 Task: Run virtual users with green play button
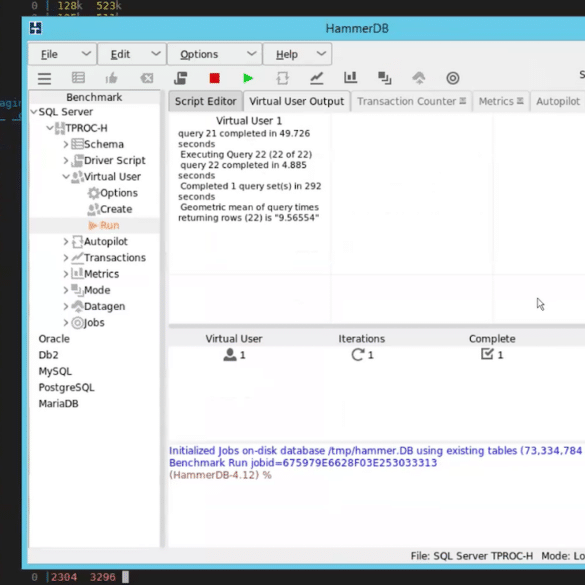(248, 78)
